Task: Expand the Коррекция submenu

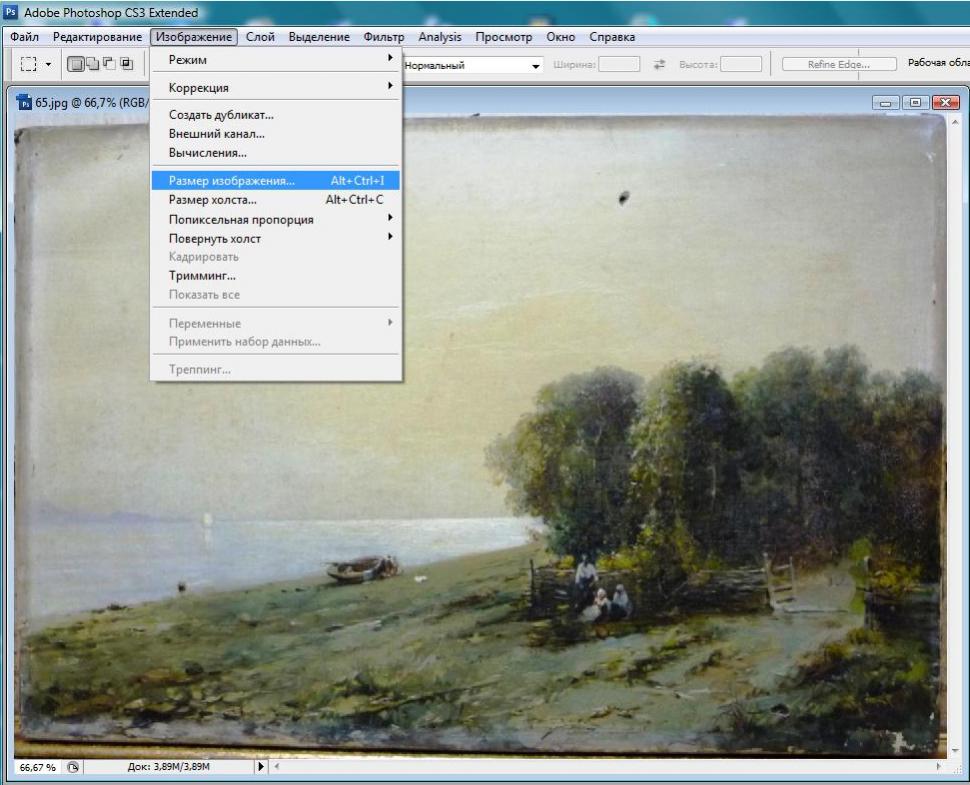Action: 276,88
